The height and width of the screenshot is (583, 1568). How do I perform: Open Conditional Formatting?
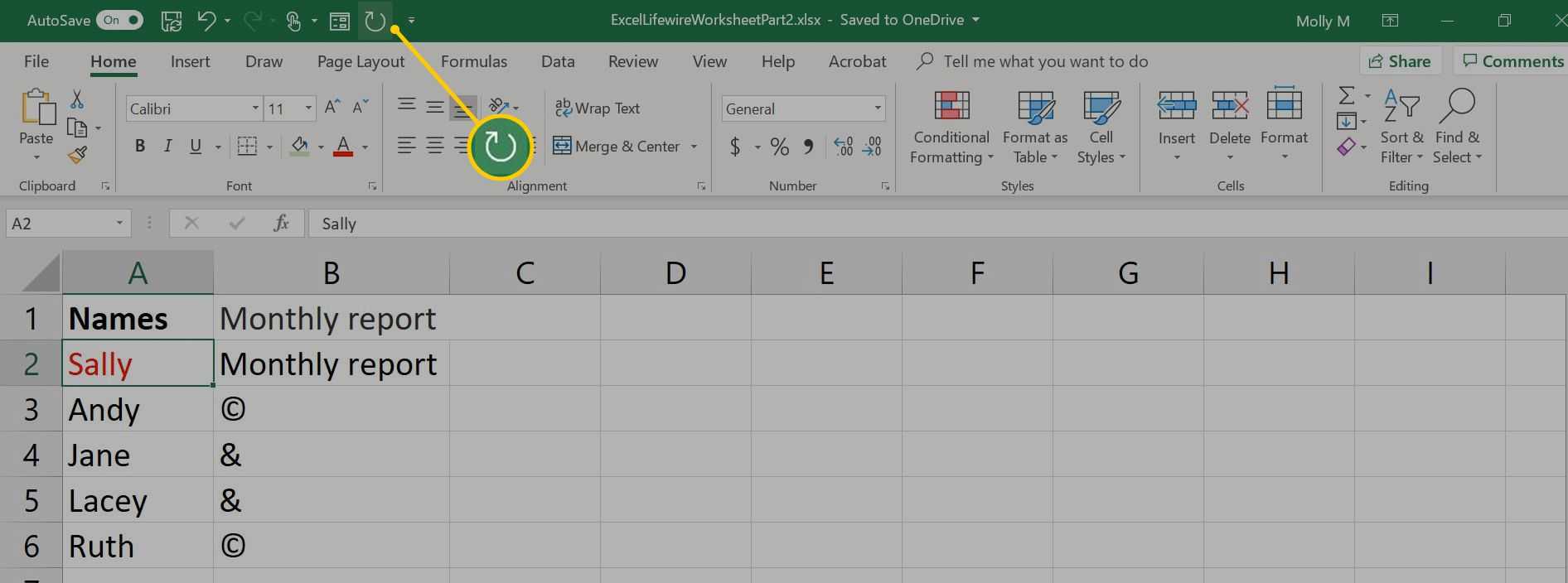[951, 127]
